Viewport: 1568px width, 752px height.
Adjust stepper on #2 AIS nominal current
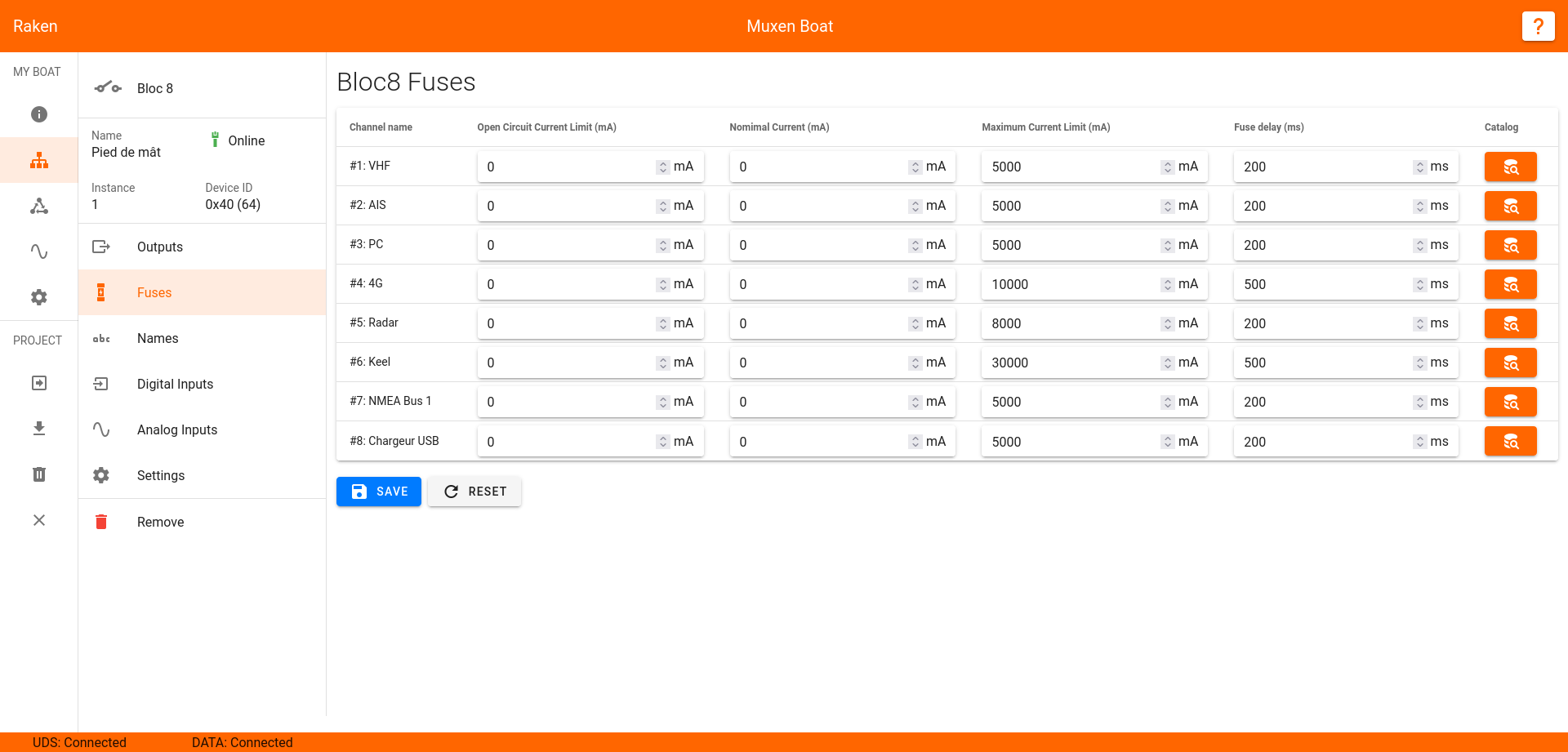[915, 206]
